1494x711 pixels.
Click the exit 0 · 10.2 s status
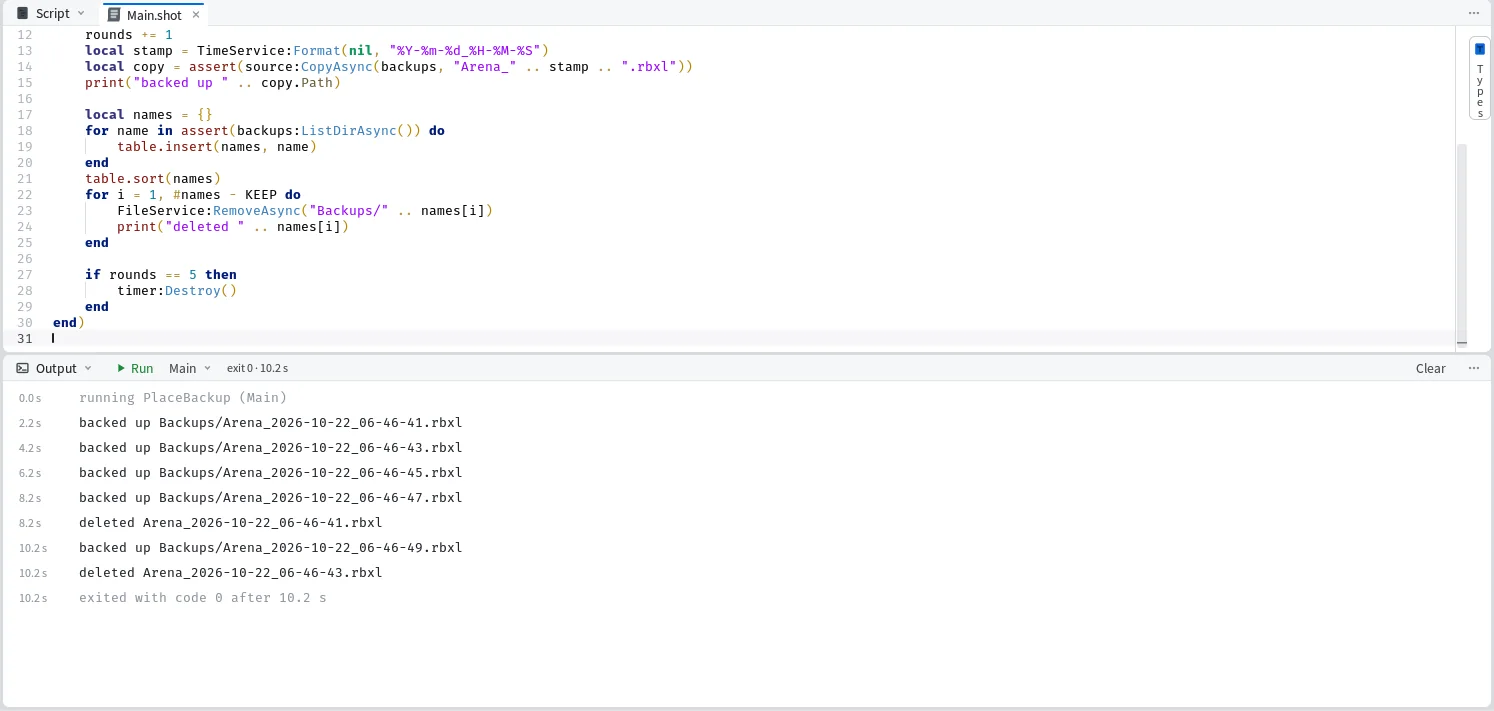click(x=257, y=368)
